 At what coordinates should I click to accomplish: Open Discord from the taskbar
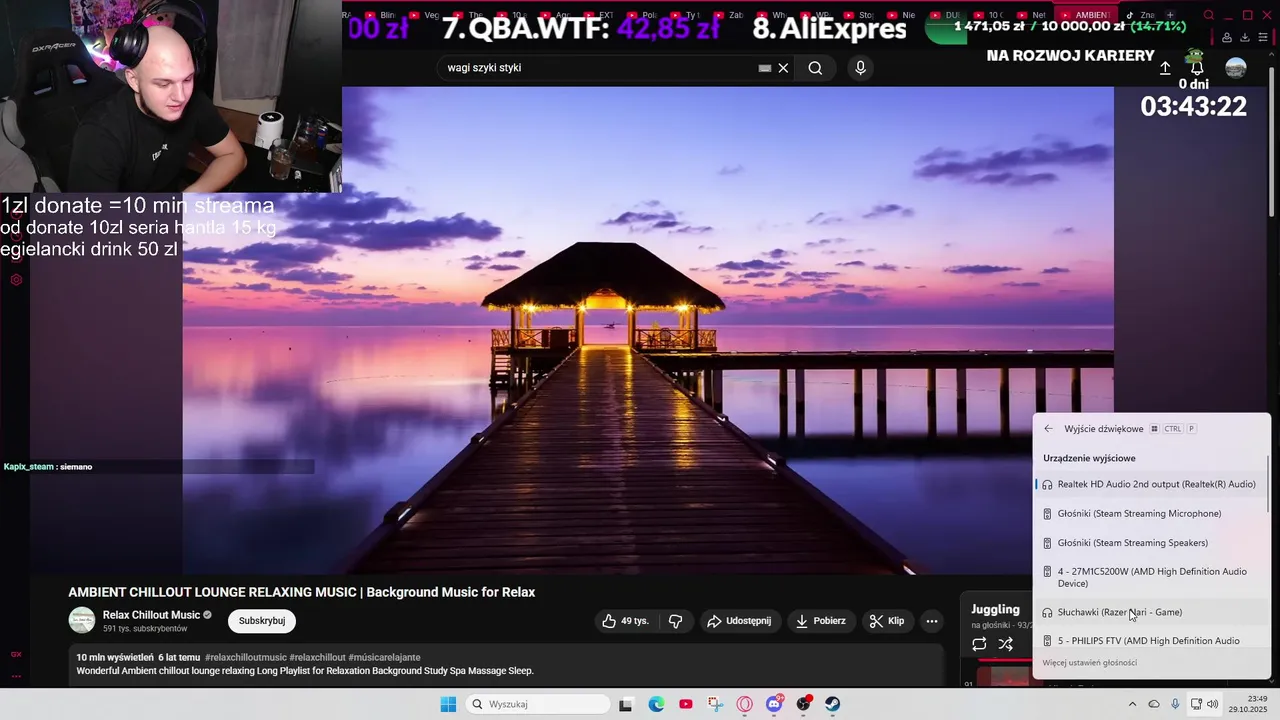click(x=774, y=704)
